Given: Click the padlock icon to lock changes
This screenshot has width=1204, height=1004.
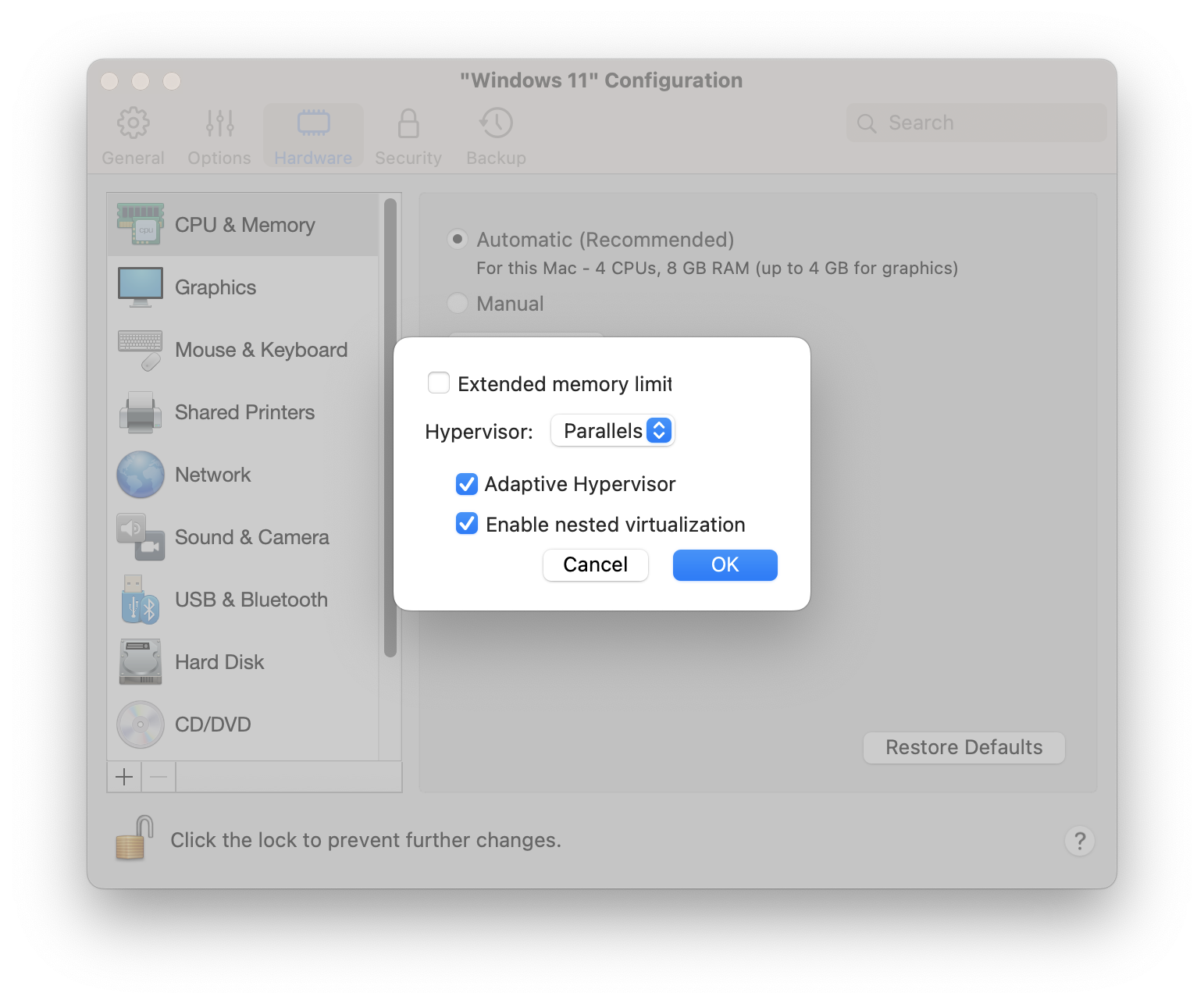Looking at the screenshot, I should pos(134,839).
